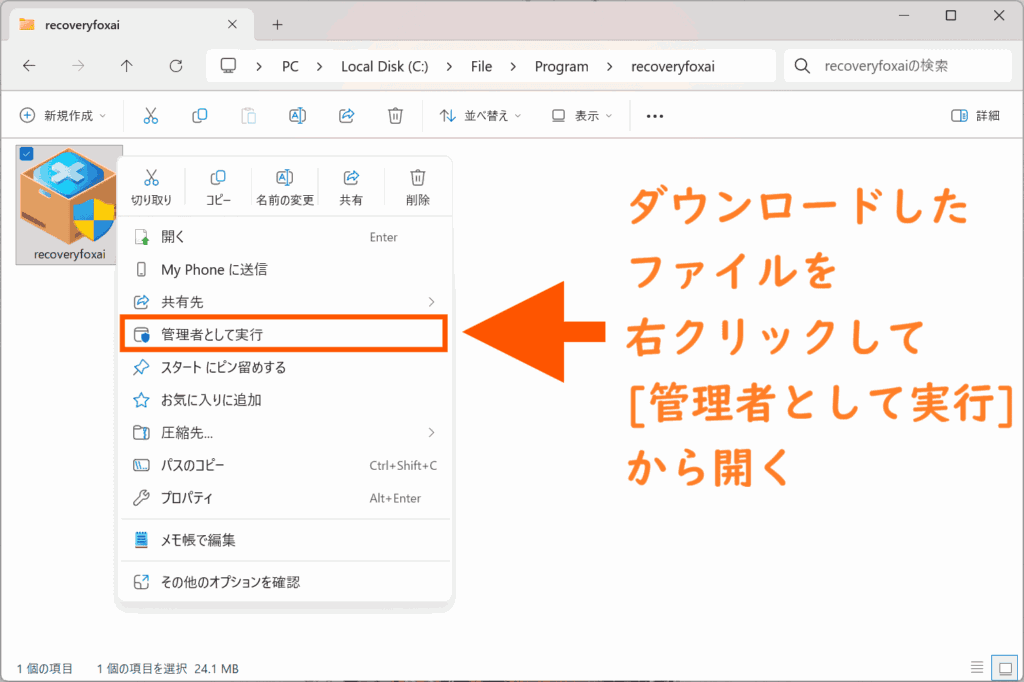Screen dimensions: 1024x682
Task: Uncheck the recoveryfoxai file checkbox
Action: 27,153
